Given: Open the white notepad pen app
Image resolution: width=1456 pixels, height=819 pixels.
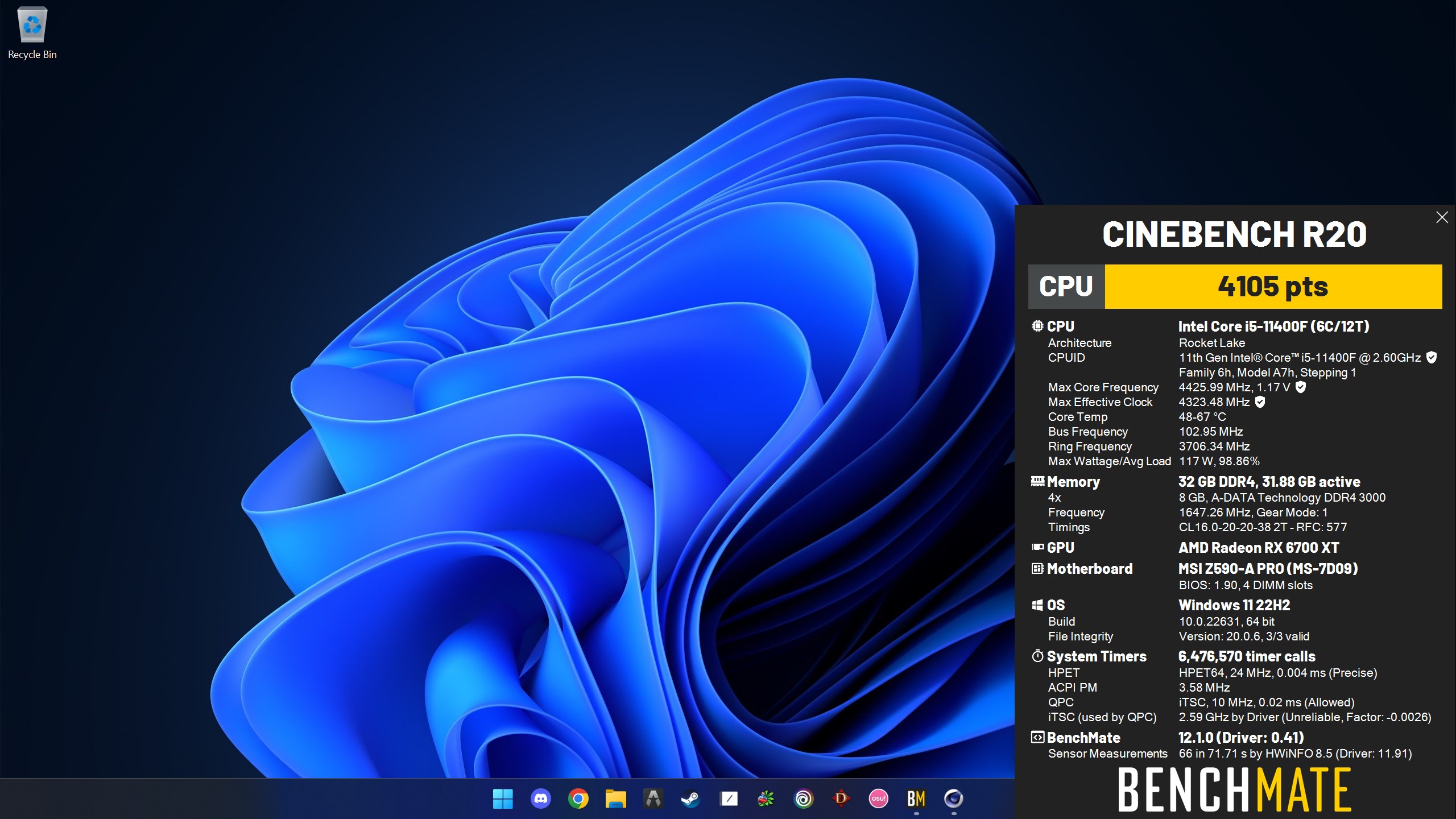Looking at the screenshot, I should (729, 799).
